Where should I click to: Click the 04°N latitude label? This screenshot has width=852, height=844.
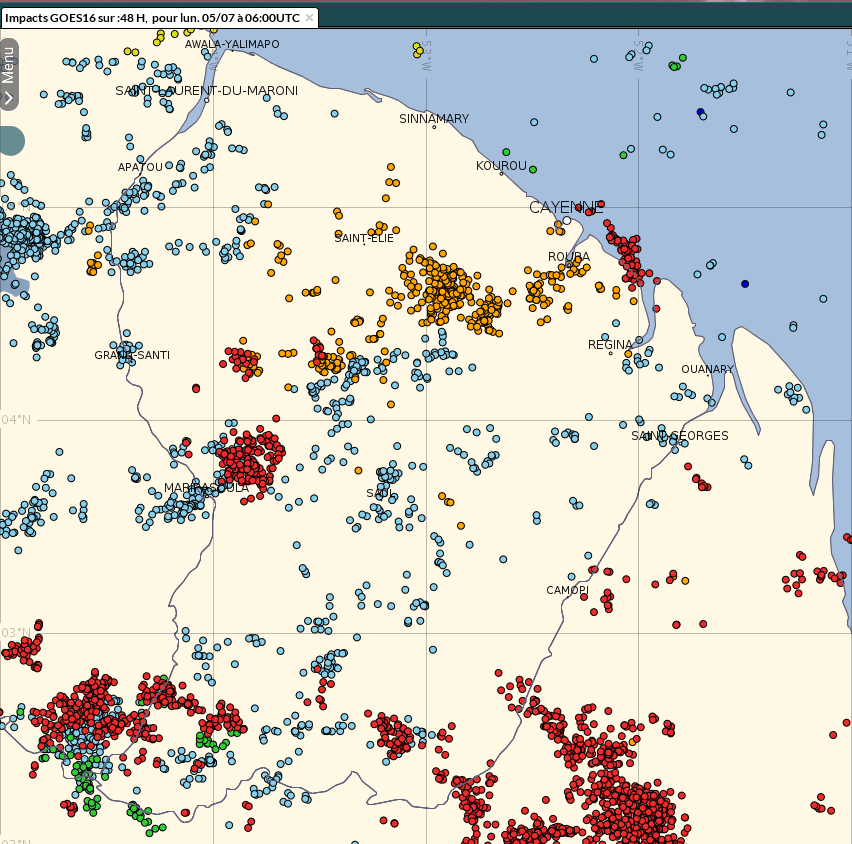click(x=16, y=420)
